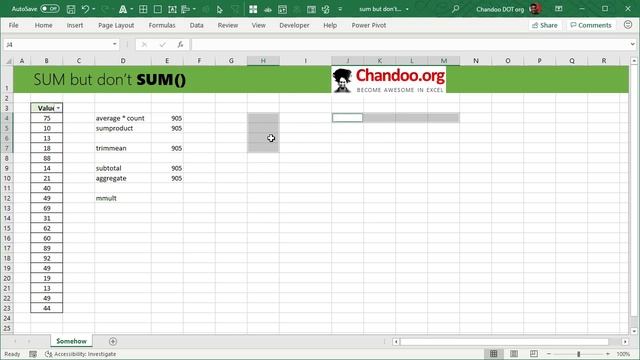Open the Power Pivot tab

[x=369, y=25]
